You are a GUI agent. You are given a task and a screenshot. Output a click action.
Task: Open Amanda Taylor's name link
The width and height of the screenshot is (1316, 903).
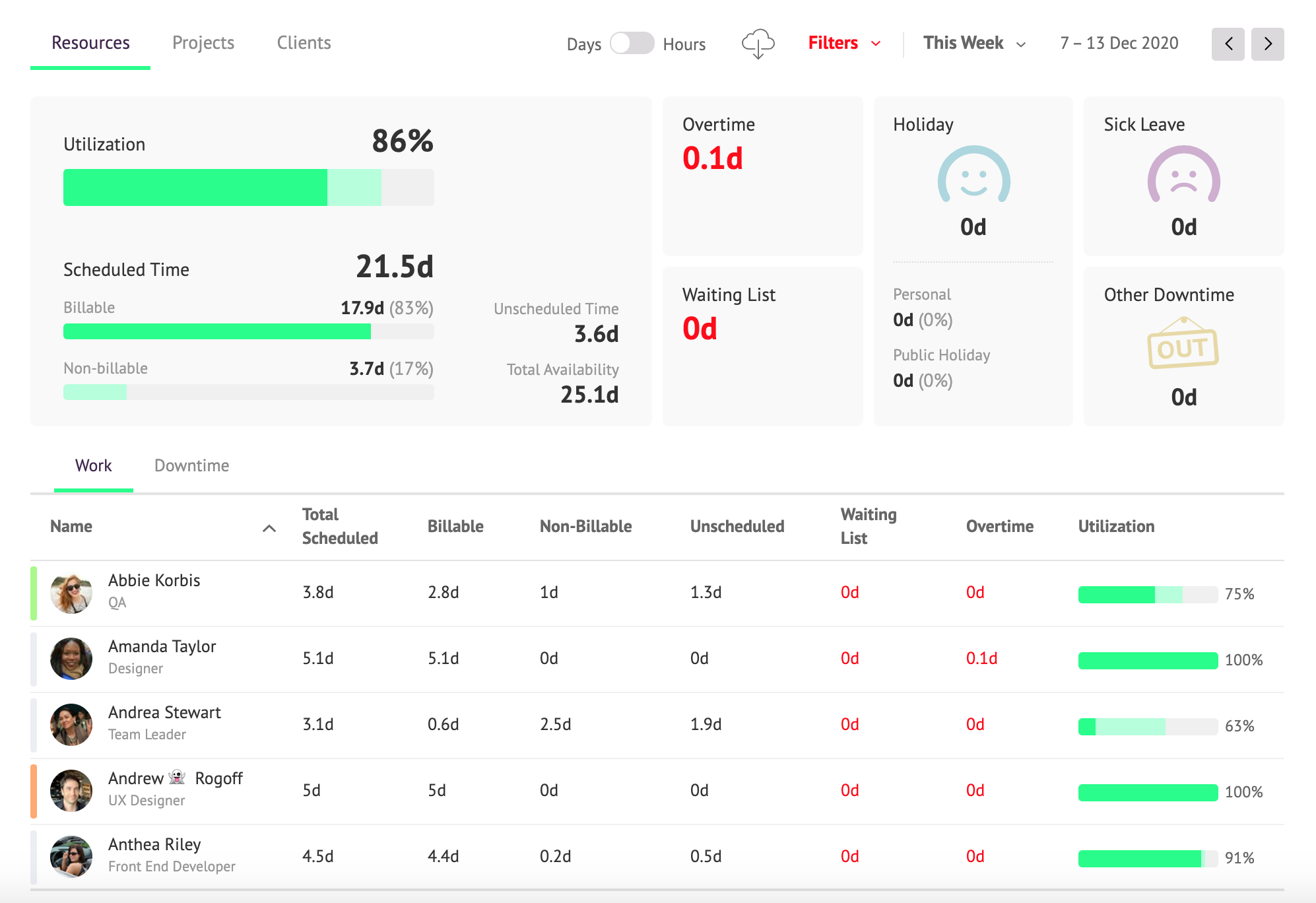click(162, 647)
